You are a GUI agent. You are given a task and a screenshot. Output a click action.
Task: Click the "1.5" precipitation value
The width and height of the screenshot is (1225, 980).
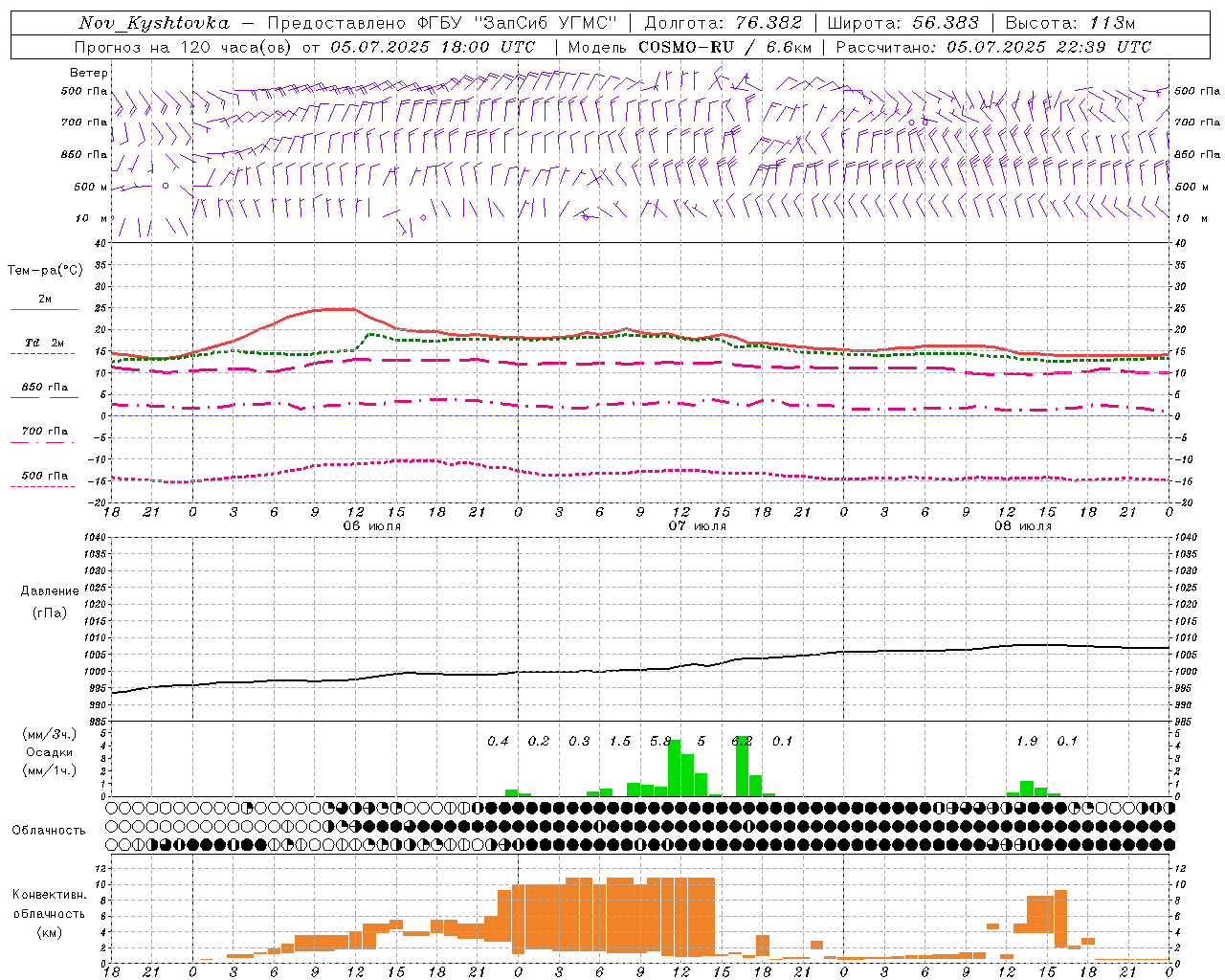[x=620, y=742]
